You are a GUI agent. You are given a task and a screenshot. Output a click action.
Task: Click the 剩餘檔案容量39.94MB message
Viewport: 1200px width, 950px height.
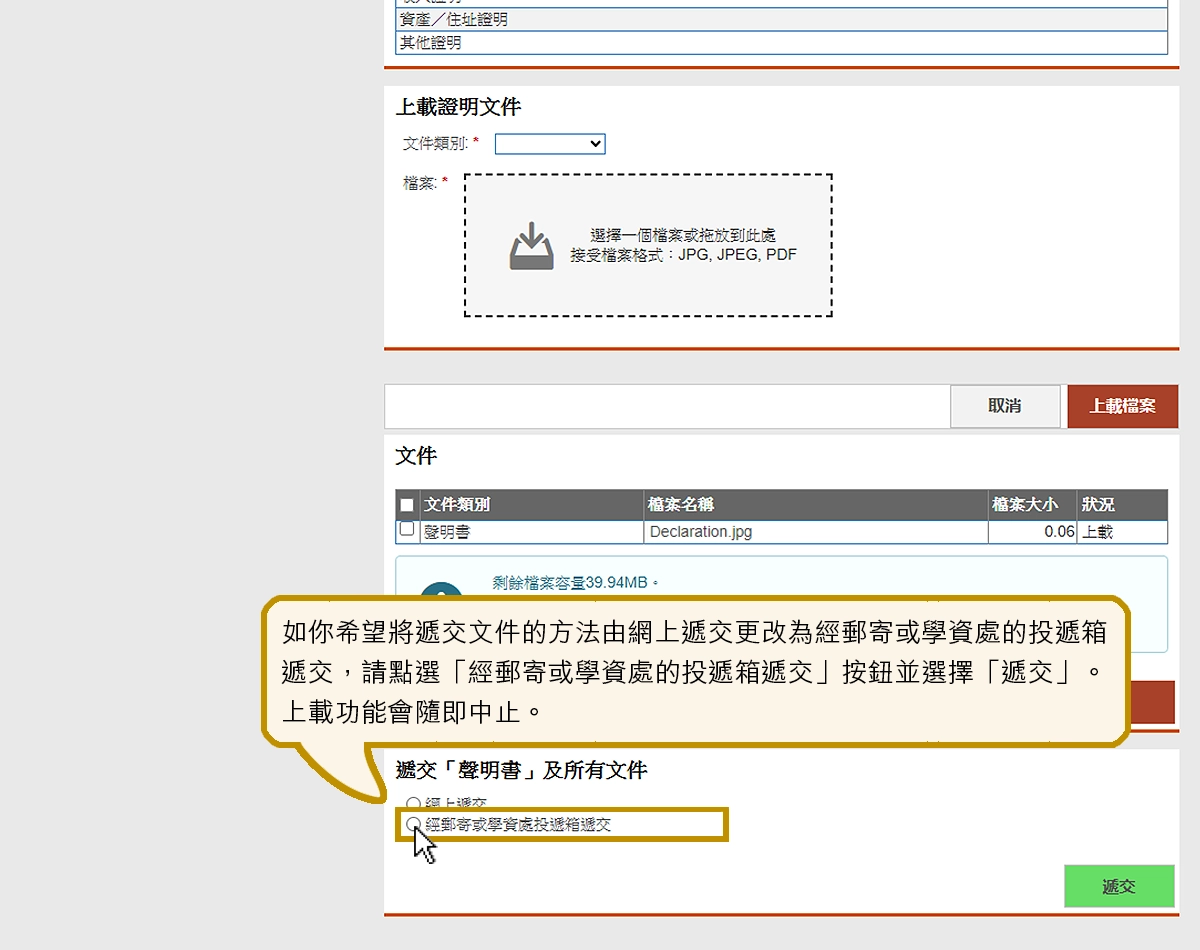(576, 583)
